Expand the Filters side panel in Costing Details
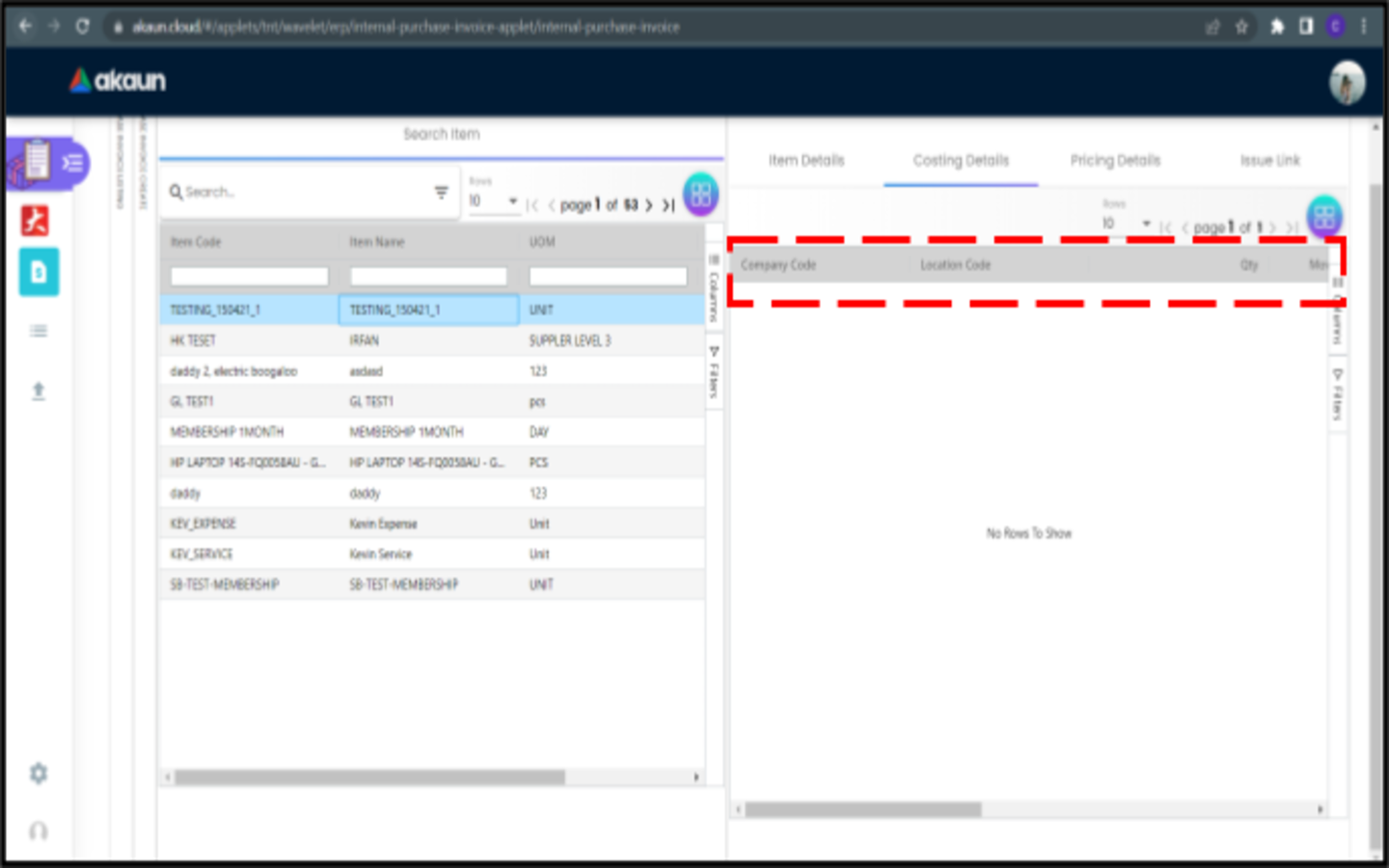This screenshot has width=1389, height=868. [1337, 395]
